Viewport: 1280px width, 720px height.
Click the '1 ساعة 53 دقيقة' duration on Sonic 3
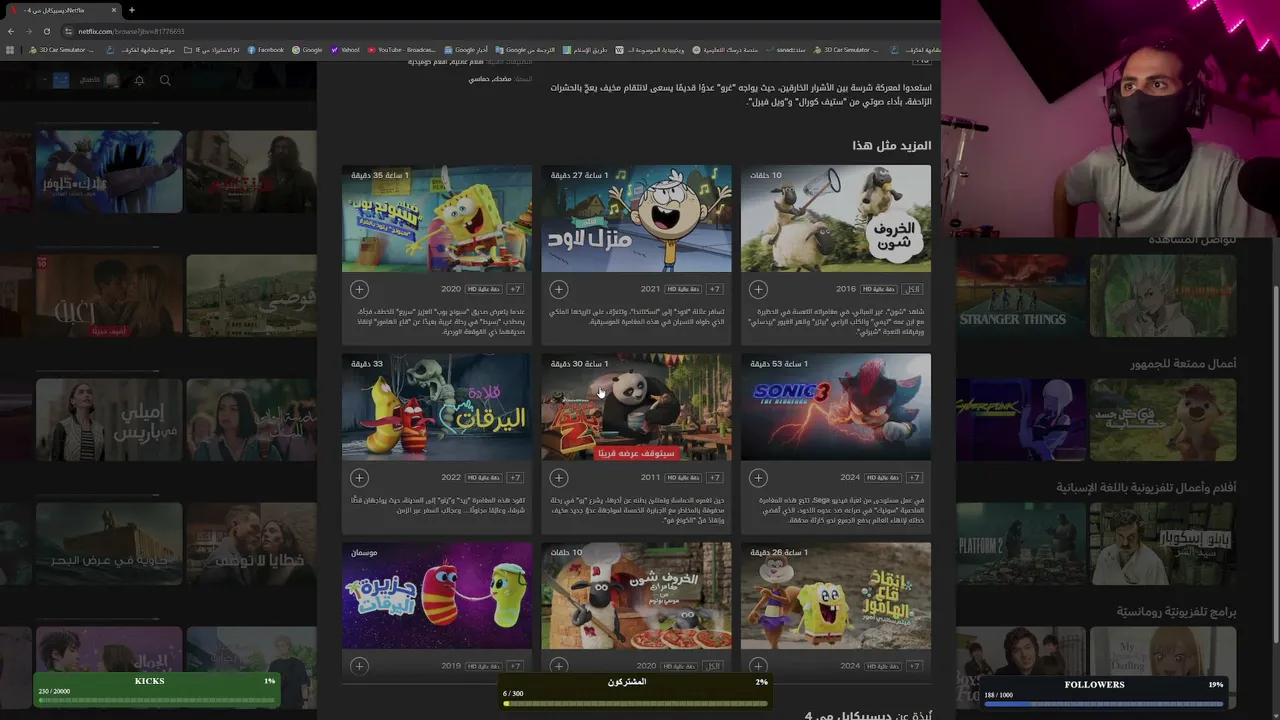[x=779, y=364]
